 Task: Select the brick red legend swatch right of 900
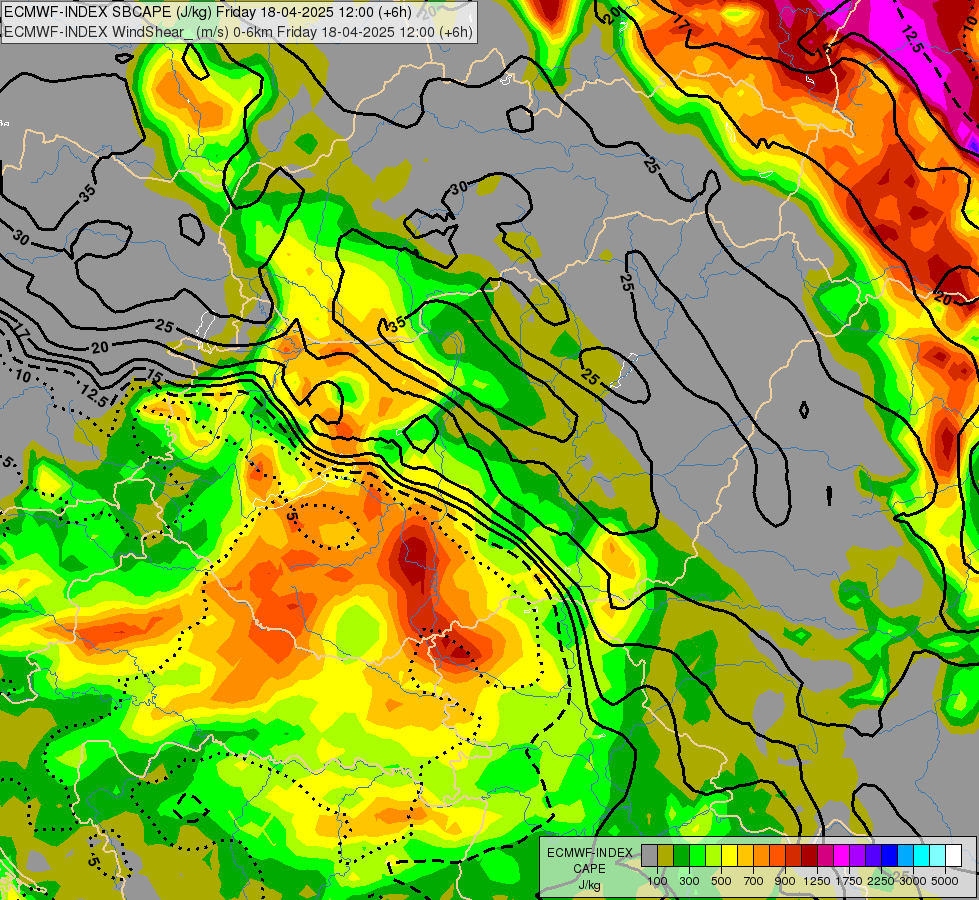point(794,856)
